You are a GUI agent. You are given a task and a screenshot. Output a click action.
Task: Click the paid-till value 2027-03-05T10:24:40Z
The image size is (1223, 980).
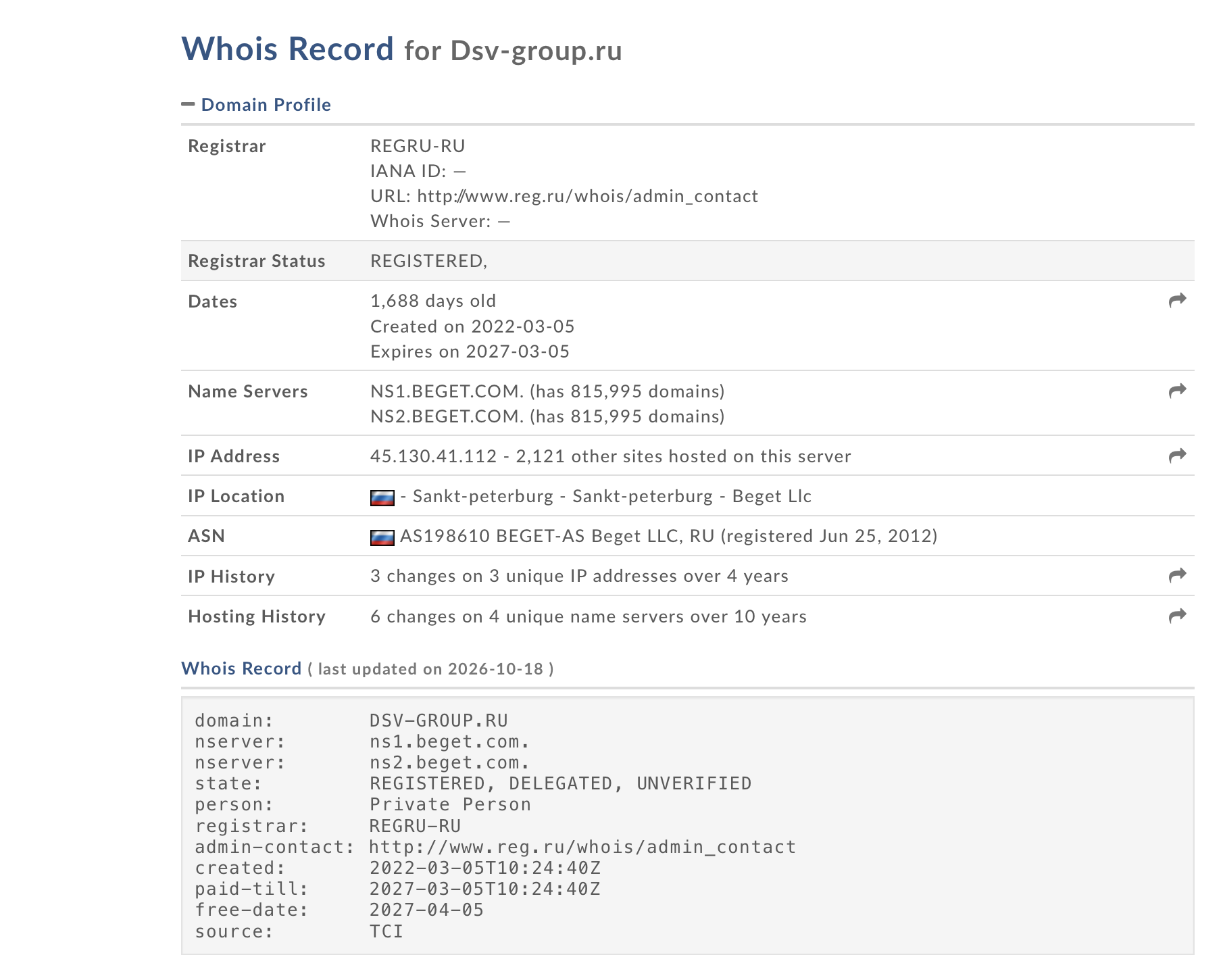pyautogui.click(x=485, y=889)
